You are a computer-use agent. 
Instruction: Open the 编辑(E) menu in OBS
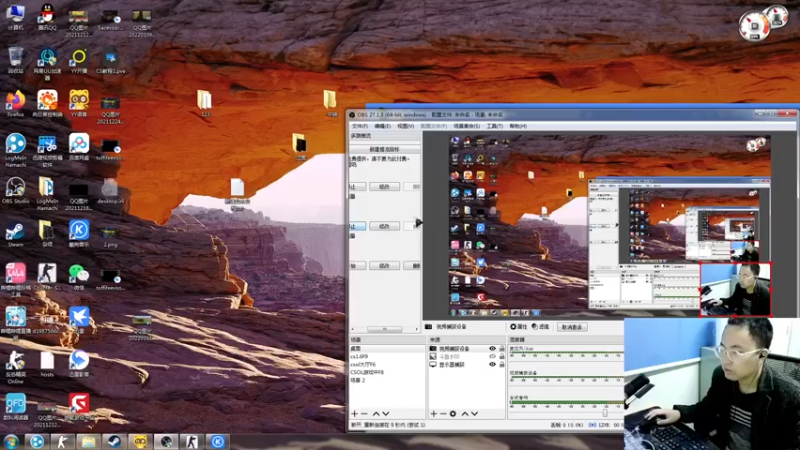click(x=382, y=126)
